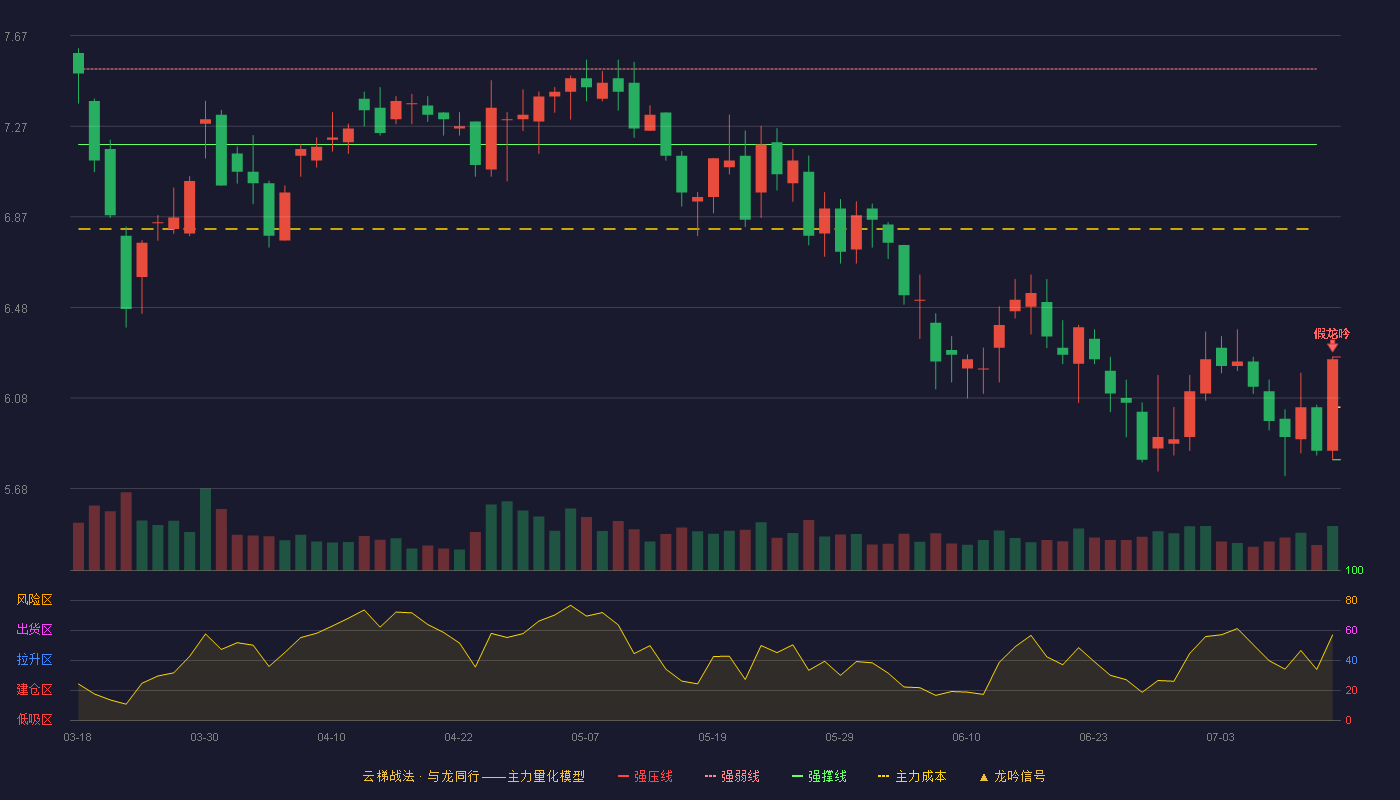The image size is (1400, 800).
Task: Click the 7.27 price axis label
Action: (x=15, y=128)
